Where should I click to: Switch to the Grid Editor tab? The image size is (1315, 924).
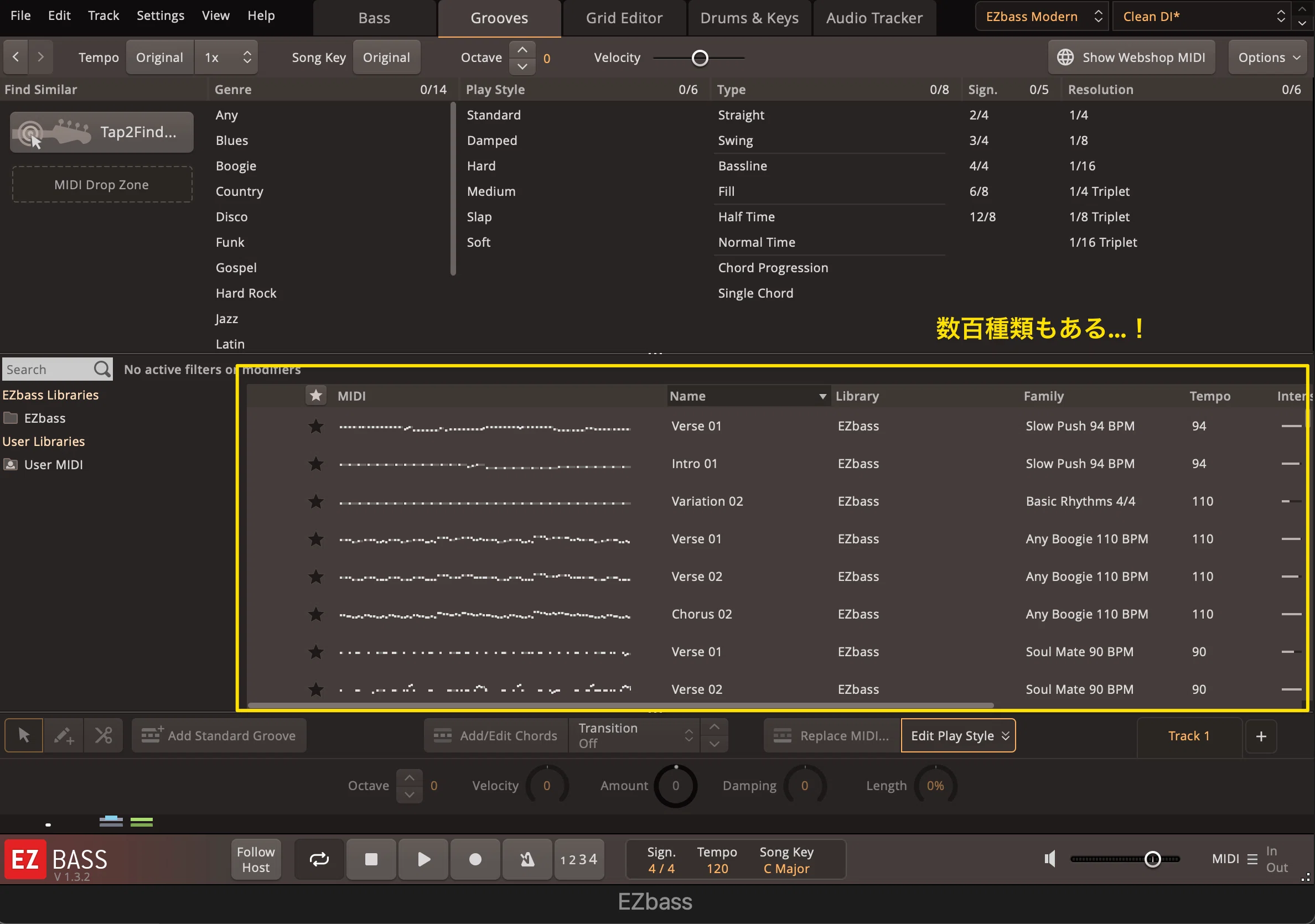624,18
